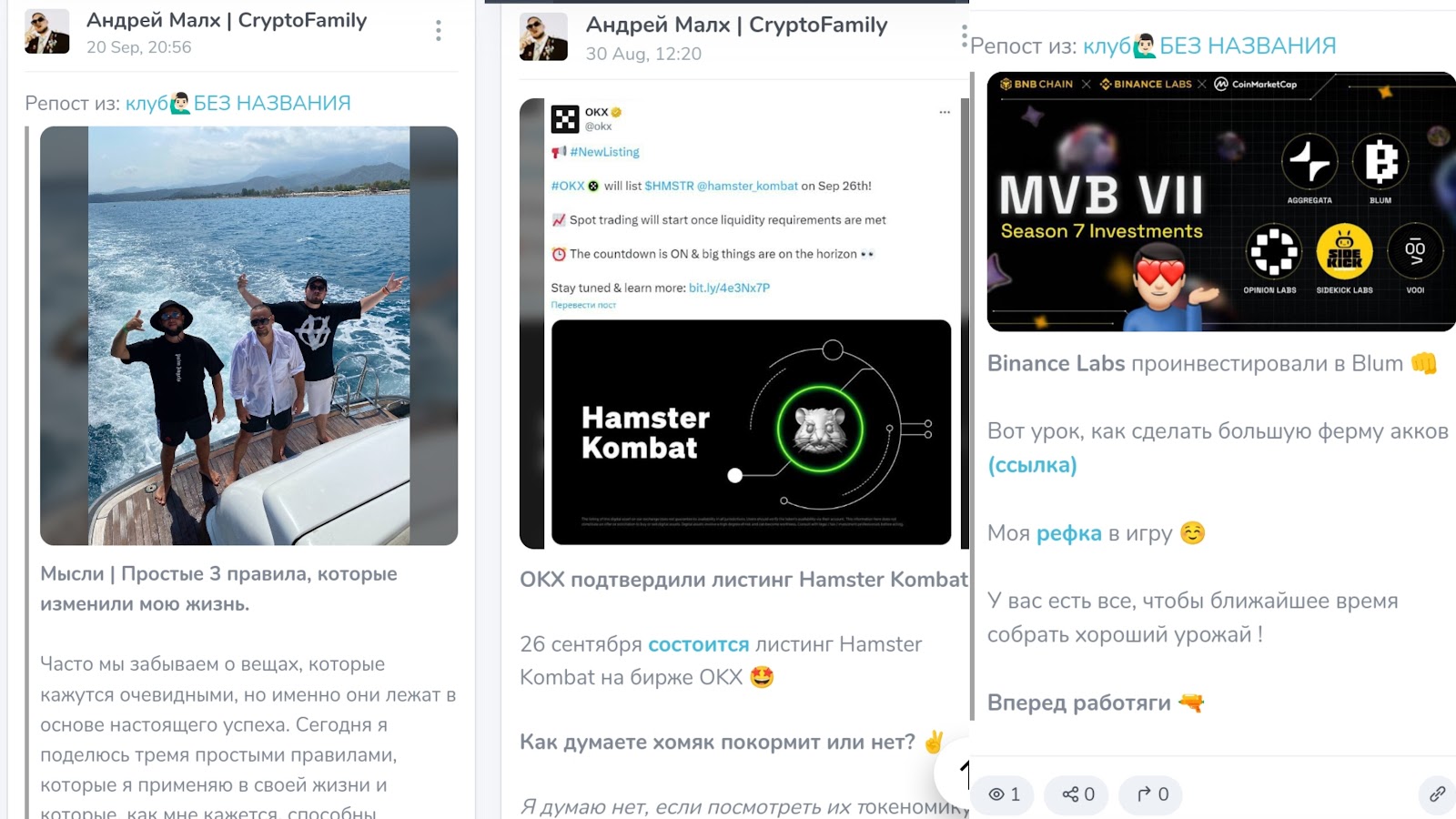Click the bit.ly link in the tweet
This screenshot has height=819, width=1456.
[729, 288]
